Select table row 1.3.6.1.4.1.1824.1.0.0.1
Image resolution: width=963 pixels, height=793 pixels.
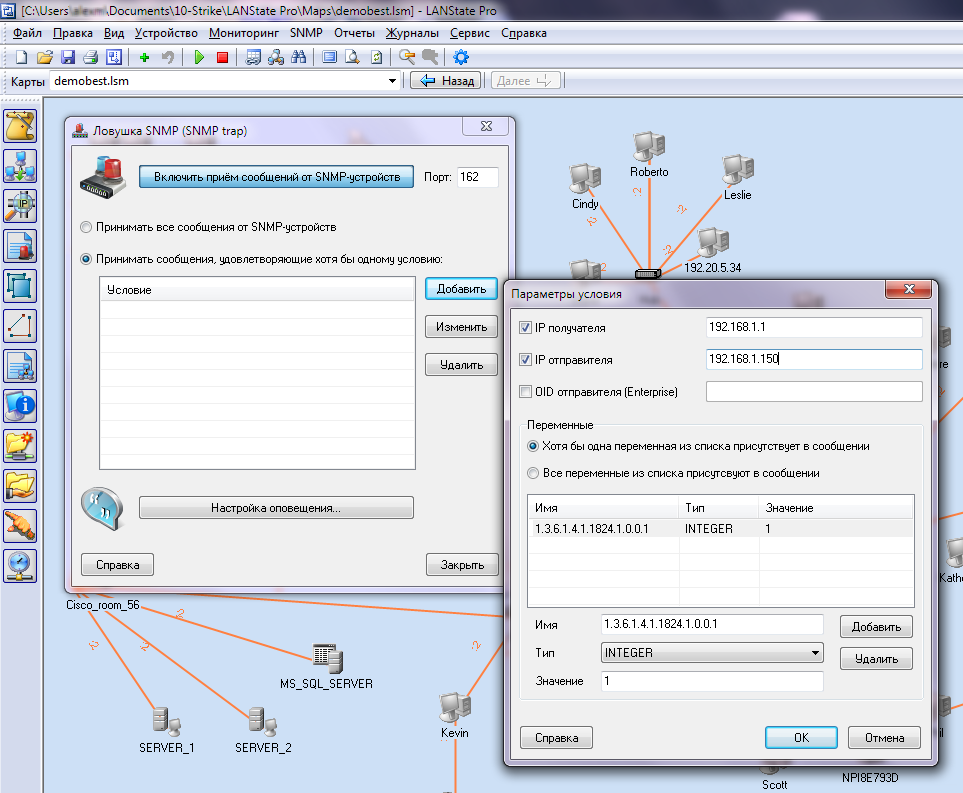pos(720,529)
